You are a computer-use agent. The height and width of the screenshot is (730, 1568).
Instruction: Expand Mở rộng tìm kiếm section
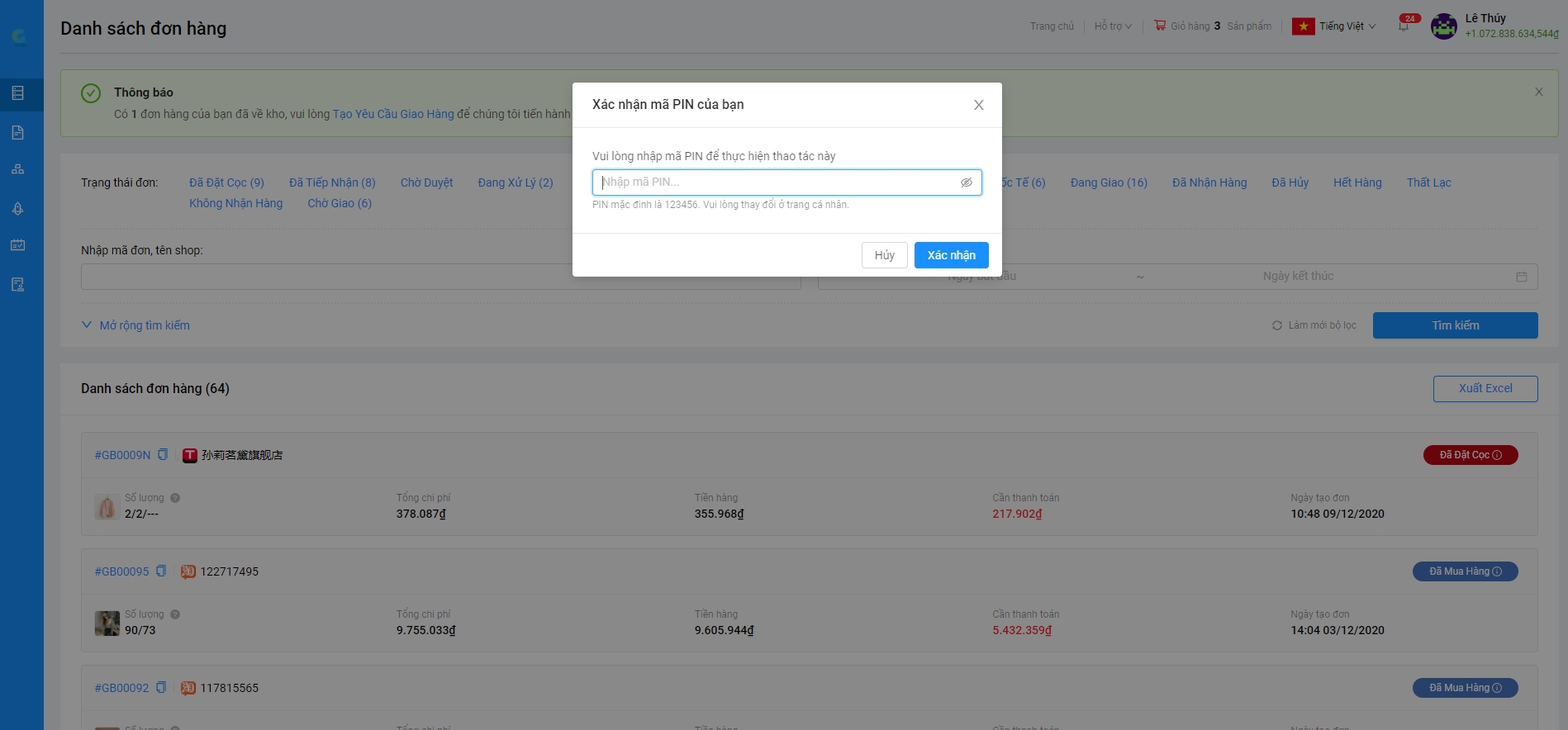point(136,325)
